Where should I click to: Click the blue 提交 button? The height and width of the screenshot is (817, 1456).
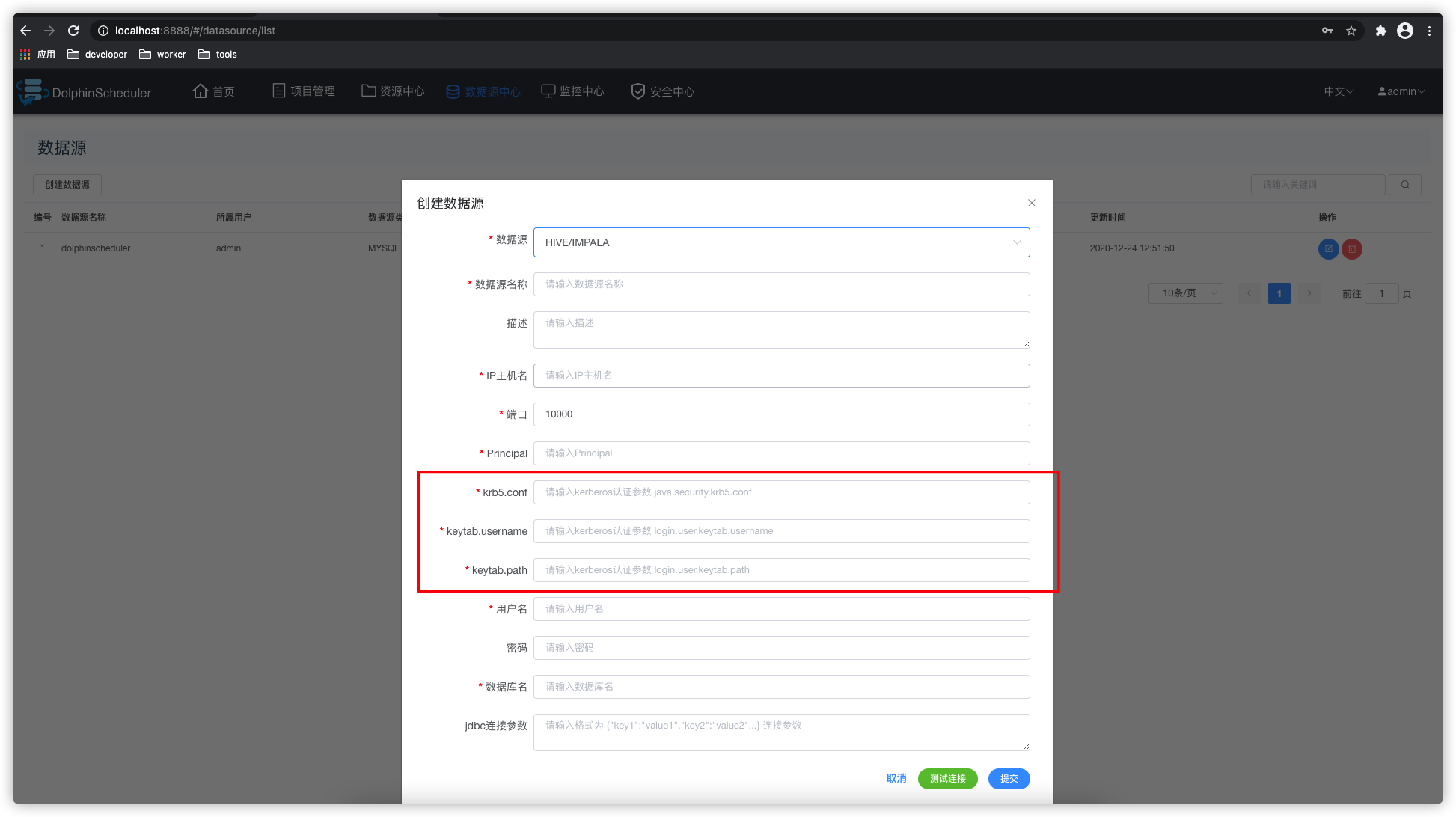pyautogui.click(x=1009, y=778)
